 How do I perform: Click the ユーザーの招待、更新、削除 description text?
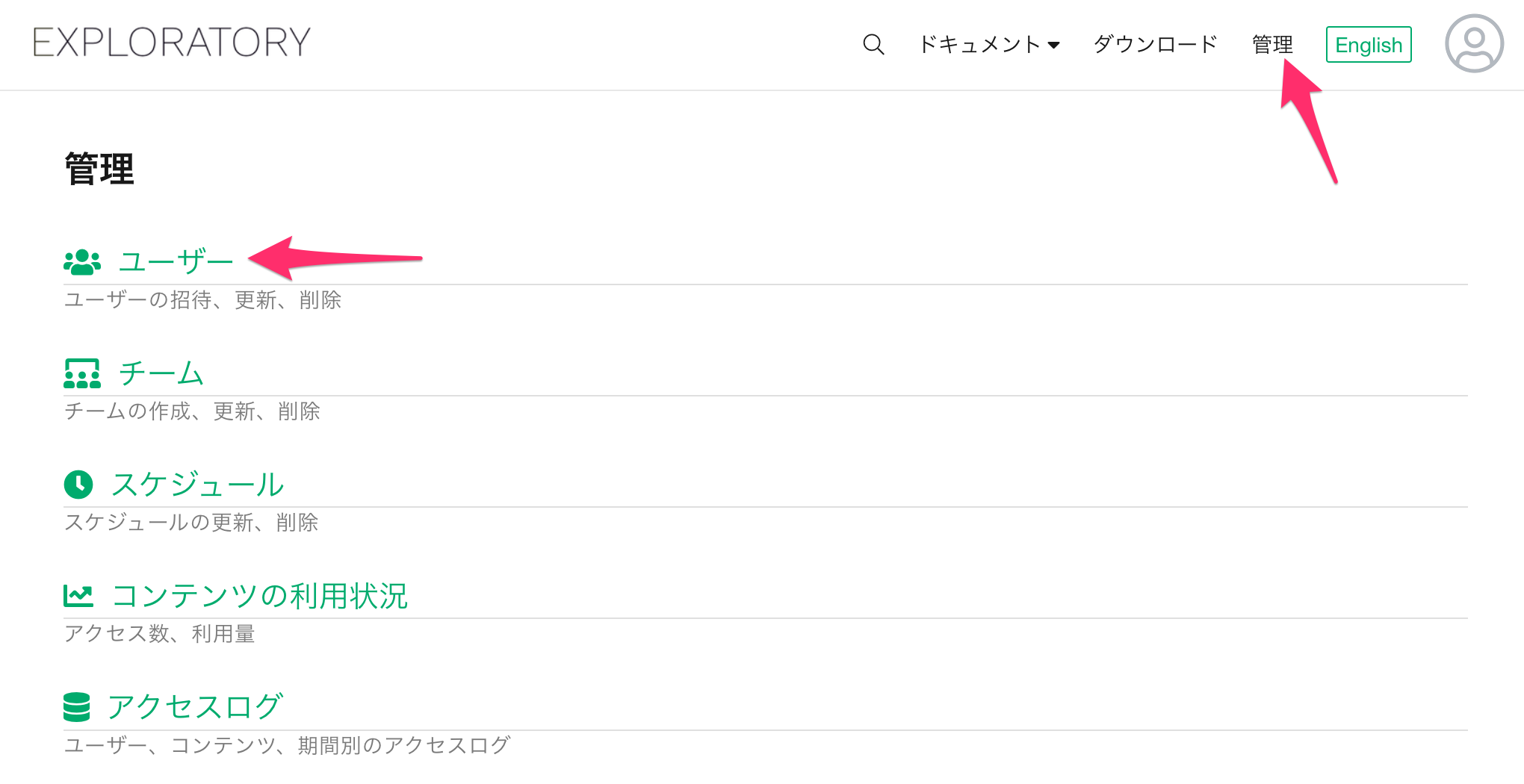[202, 300]
